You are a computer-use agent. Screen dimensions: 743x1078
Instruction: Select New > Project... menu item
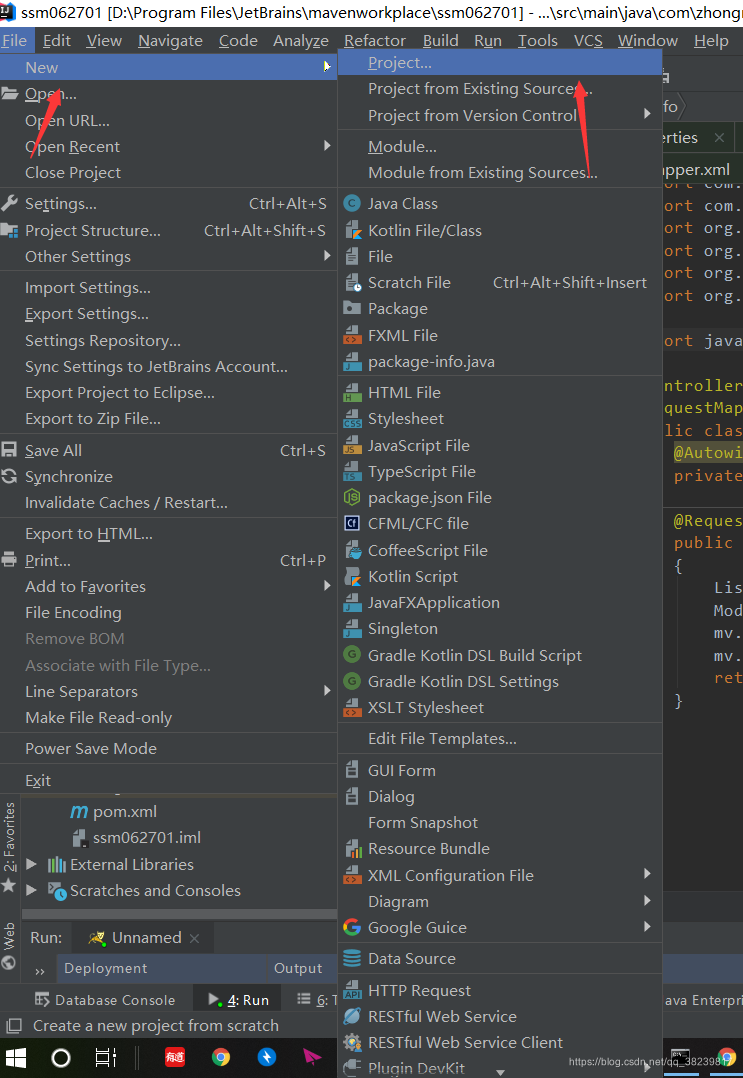tap(500, 63)
